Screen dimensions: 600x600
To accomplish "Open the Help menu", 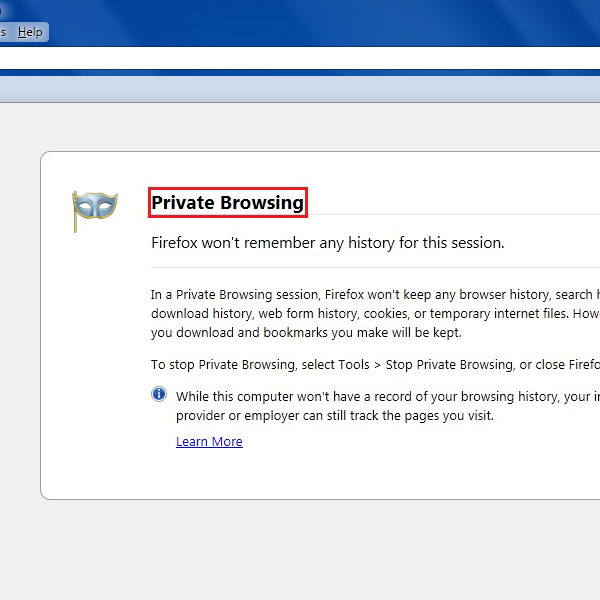I will pyautogui.click(x=30, y=32).
